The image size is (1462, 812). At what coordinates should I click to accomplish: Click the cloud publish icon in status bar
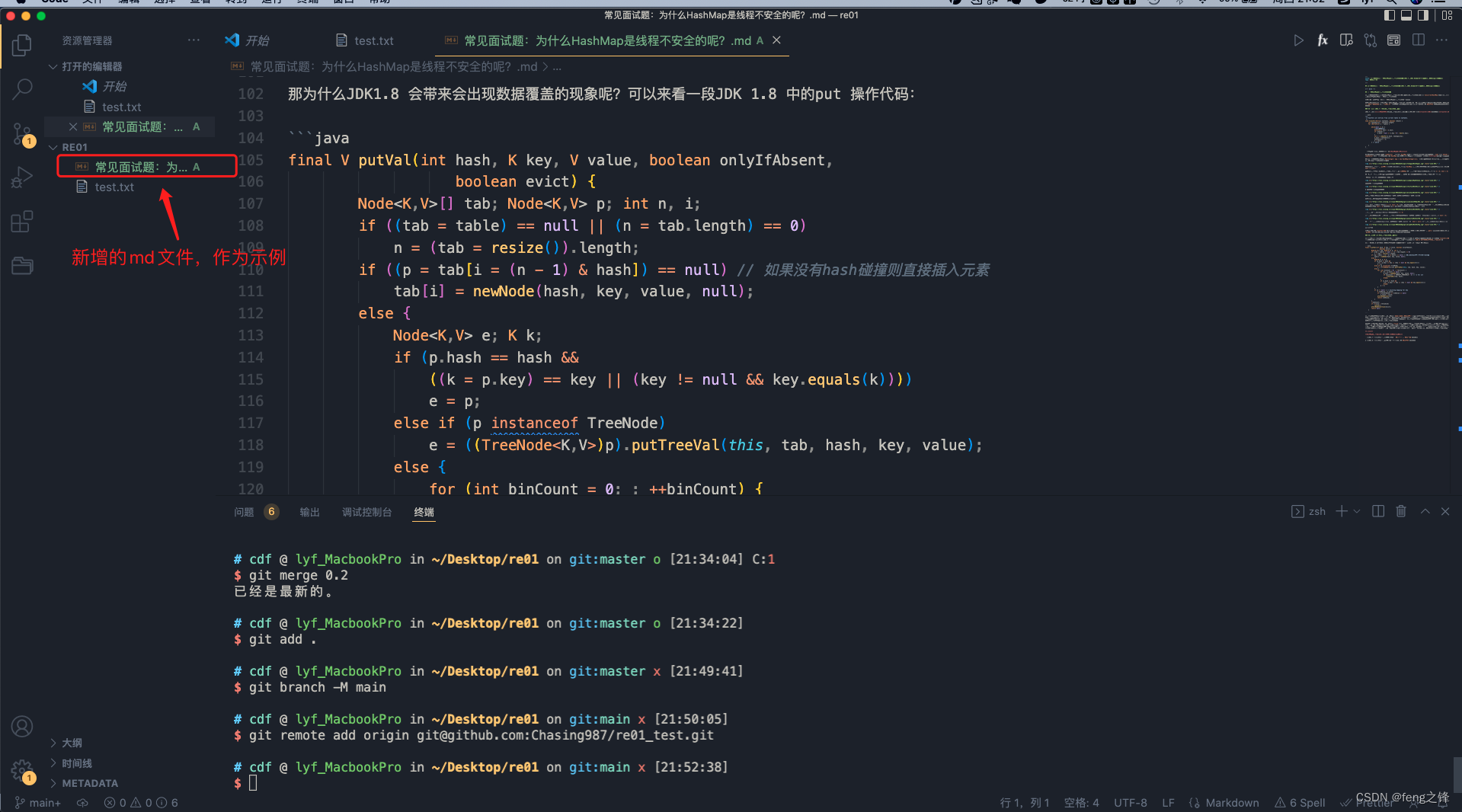[x=82, y=803]
